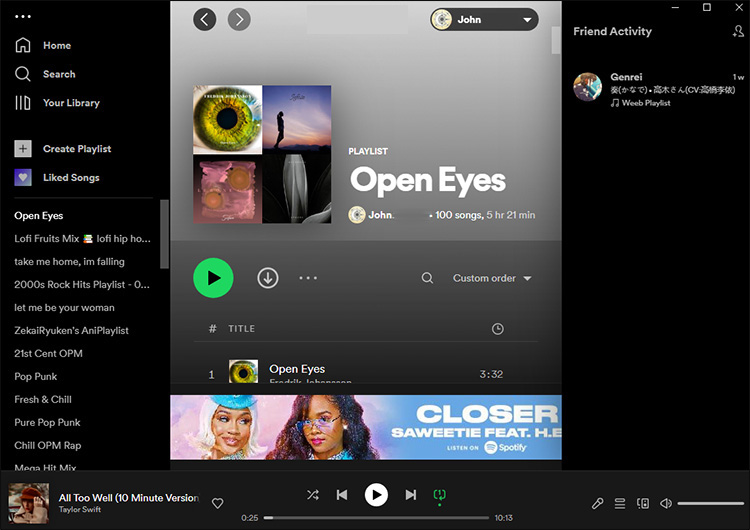Click Taylor Swift artist name in player
Screen dimensions: 750x530
point(80,509)
